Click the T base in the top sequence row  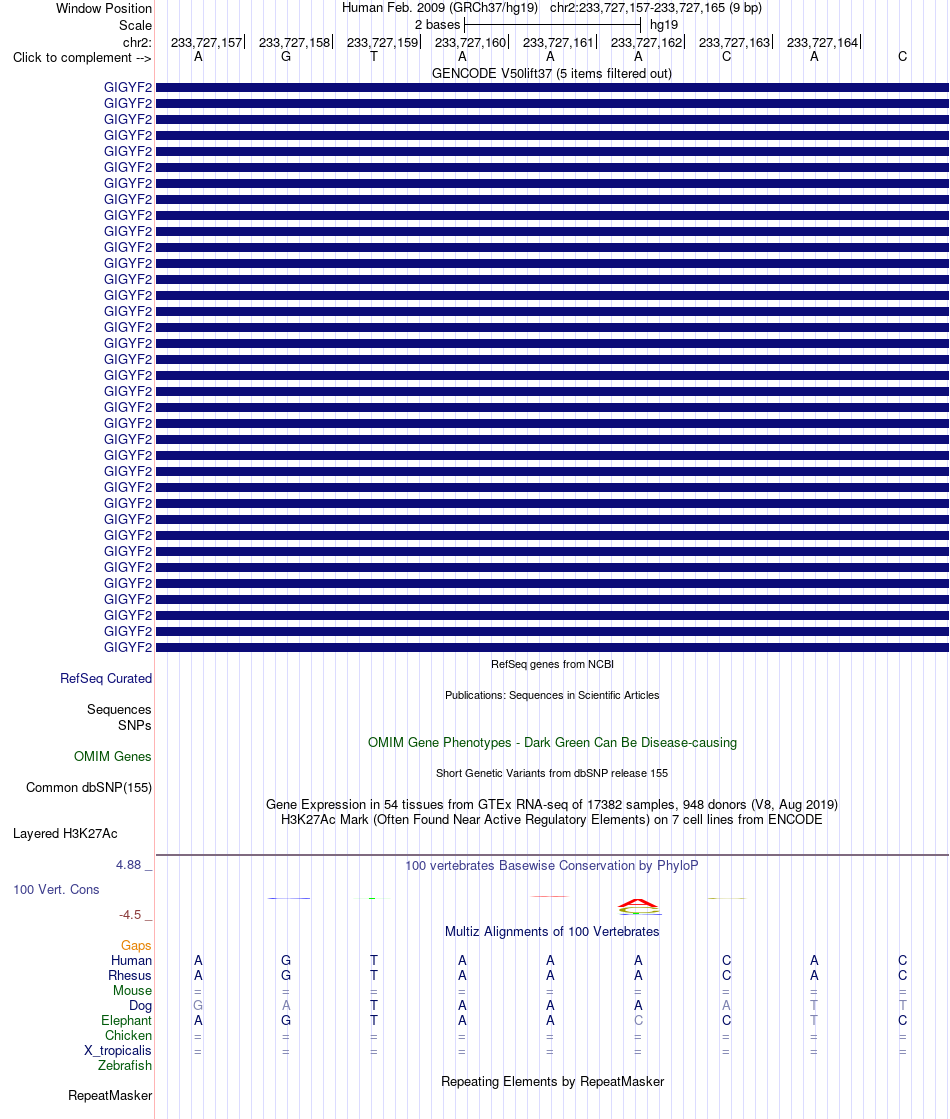[x=374, y=56]
